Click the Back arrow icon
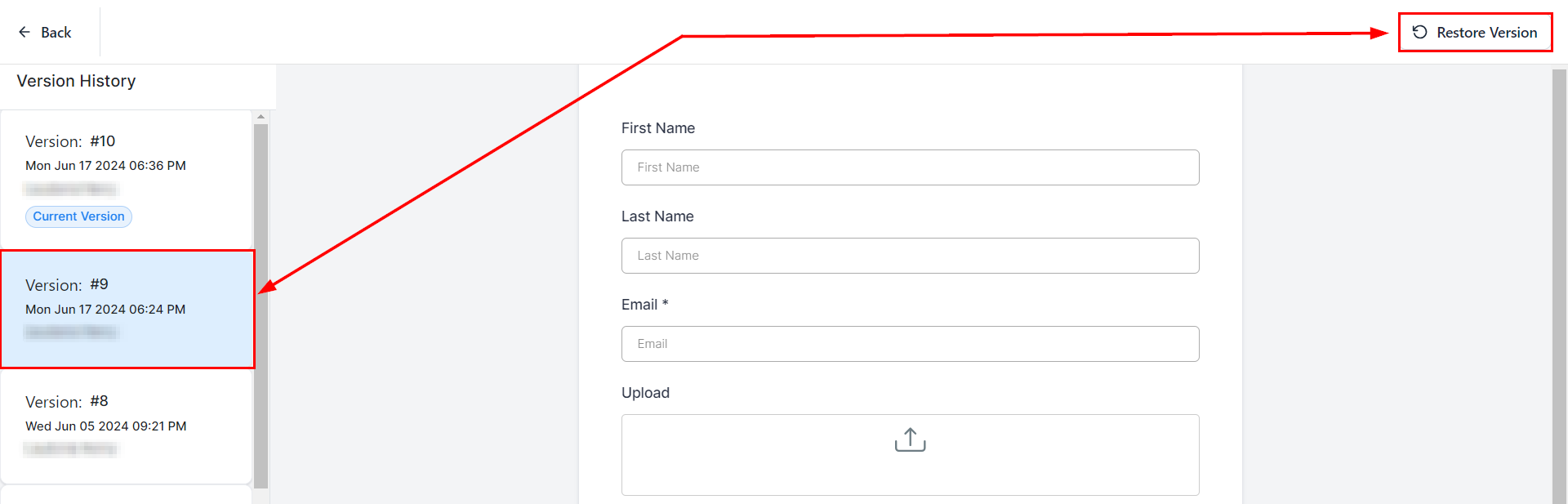Viewport: 1568px width, 504px height. click(x=24, y=32)
